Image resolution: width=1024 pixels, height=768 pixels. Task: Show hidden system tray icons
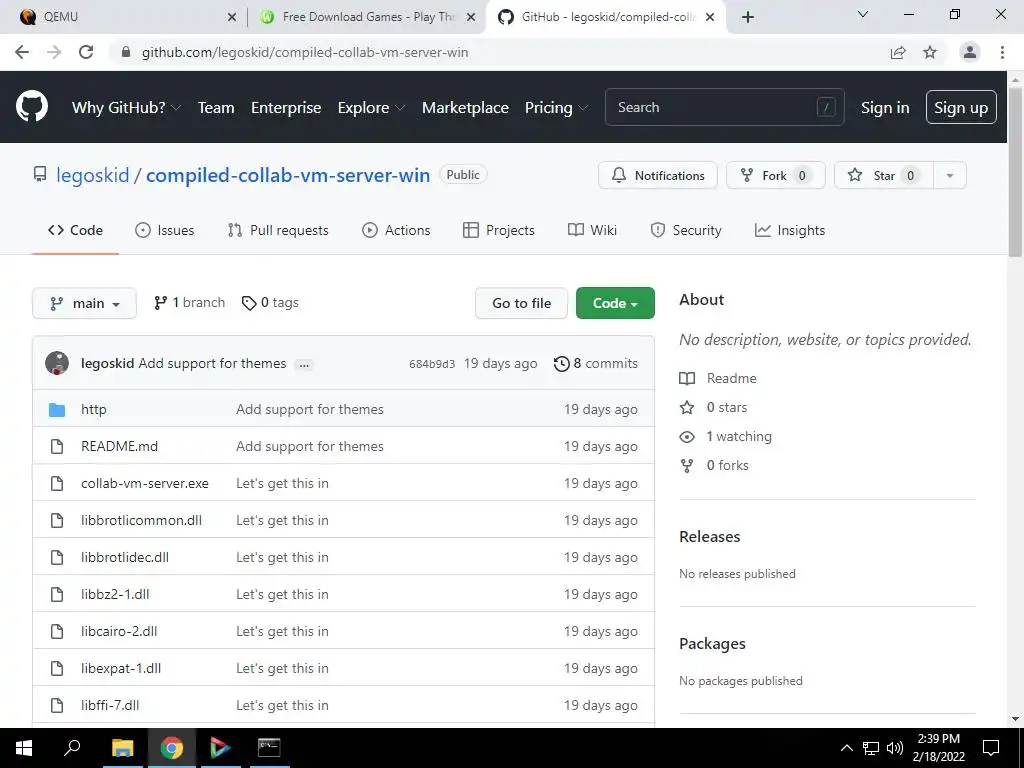point(846,748)
